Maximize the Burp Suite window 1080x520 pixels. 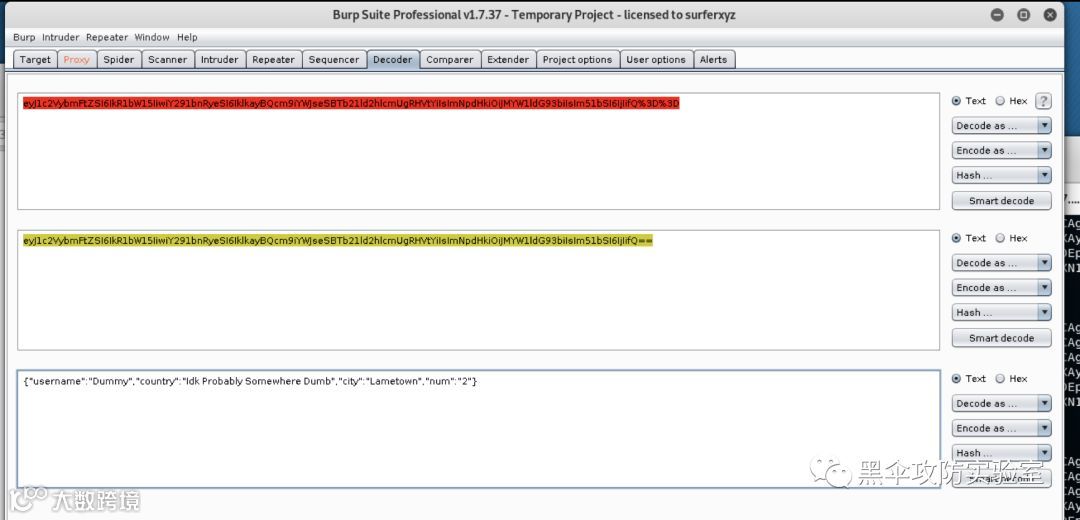[1024, 14]
